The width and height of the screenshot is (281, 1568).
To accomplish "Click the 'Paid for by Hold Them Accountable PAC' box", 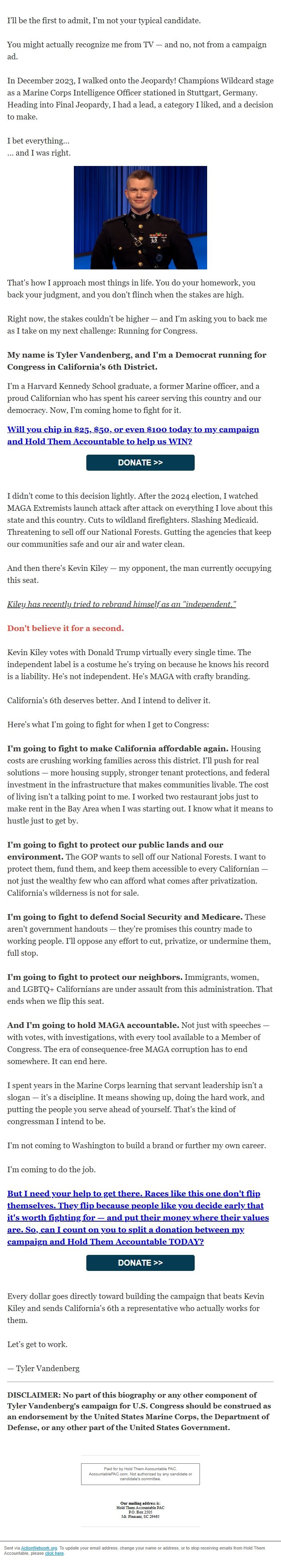I will click(140, 1474).
